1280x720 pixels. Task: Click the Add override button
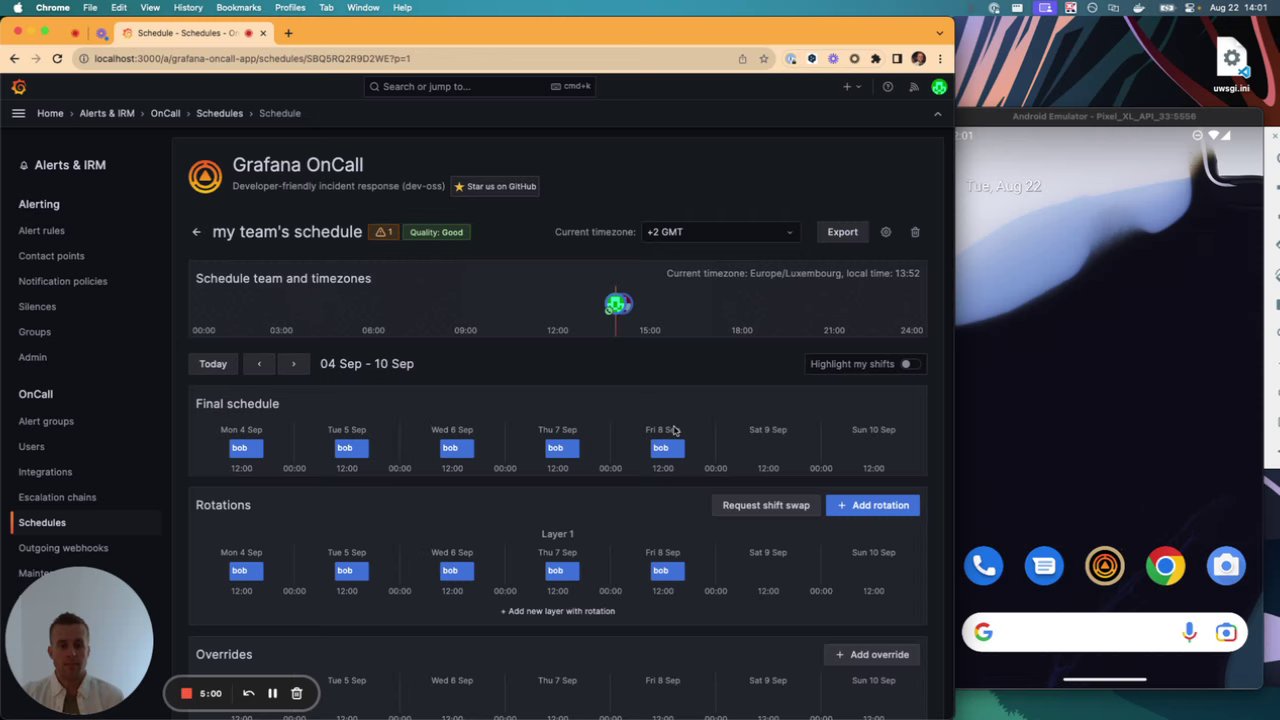(872, 655)
